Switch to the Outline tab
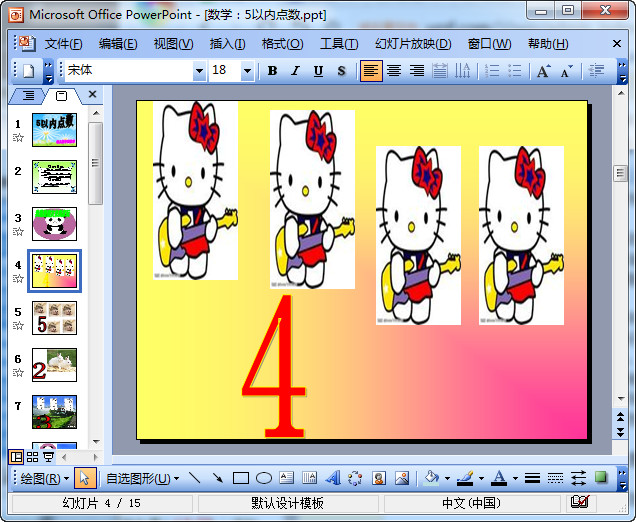This screenshot has width=636, height=522. click(28, 96)
